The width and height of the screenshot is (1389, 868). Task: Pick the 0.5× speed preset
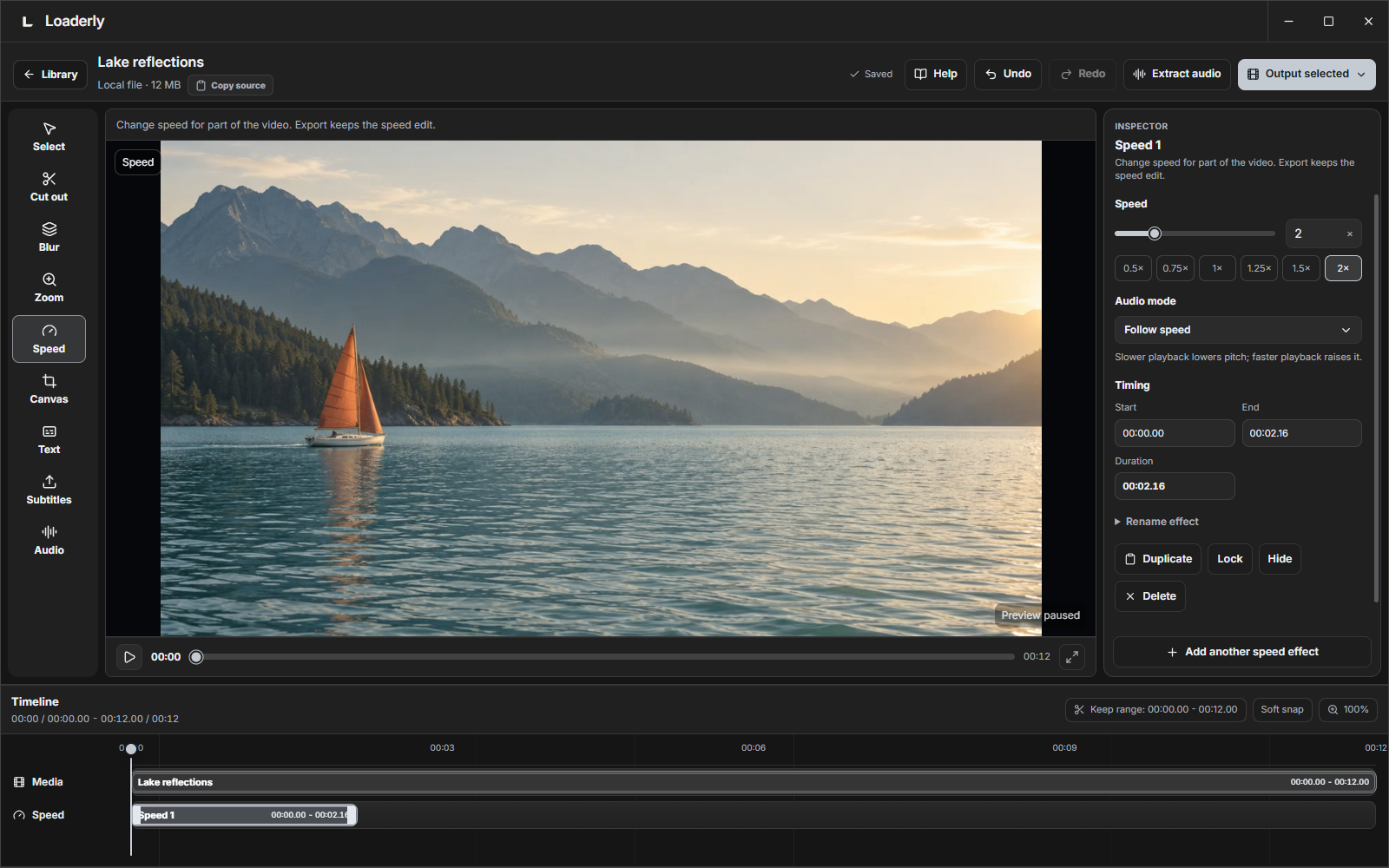(1133, 268)
